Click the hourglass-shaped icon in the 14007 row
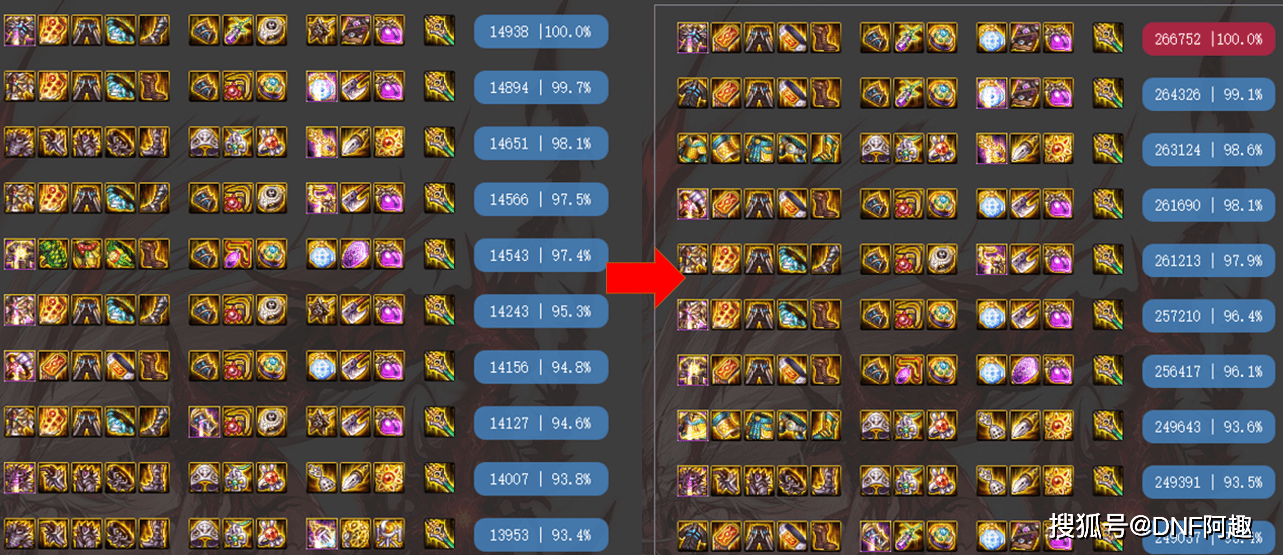This screenshot has width=1283, height=555. point(321,477)
